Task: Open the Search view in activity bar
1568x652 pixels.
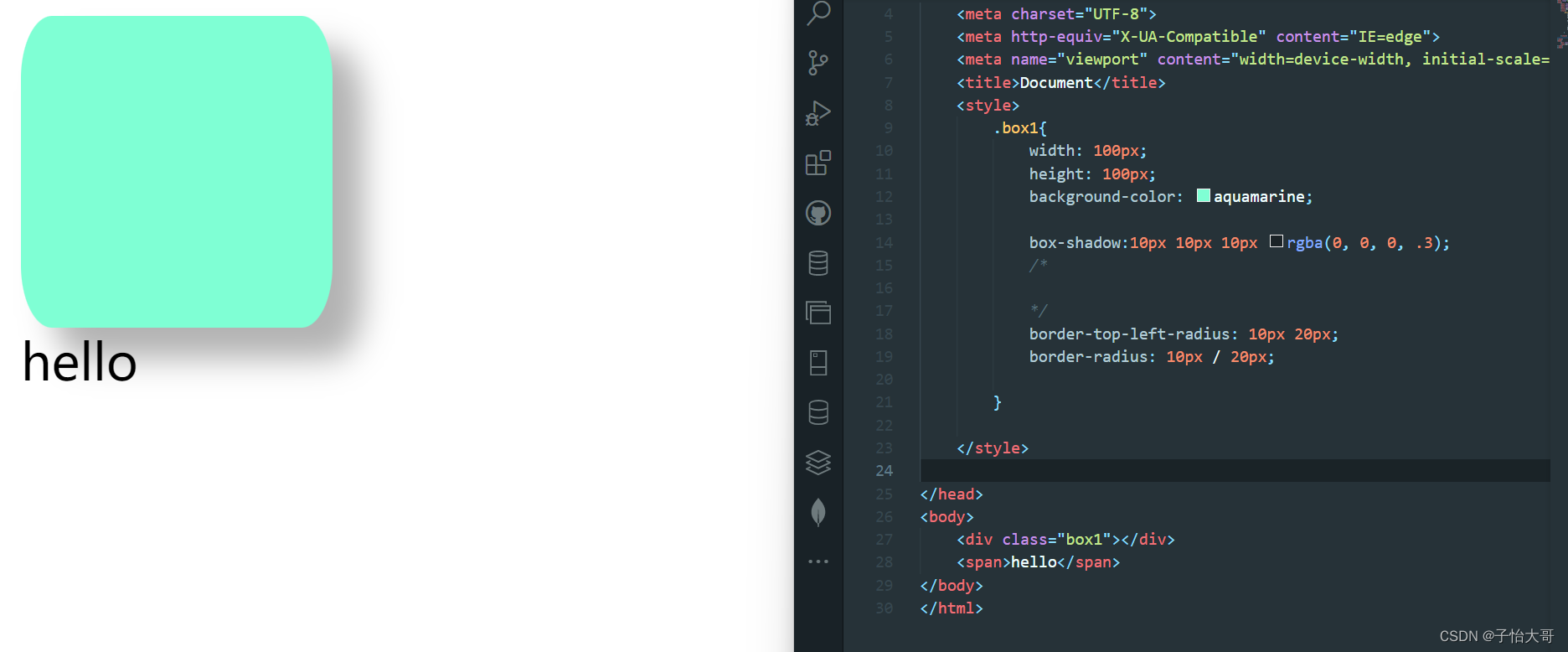Action: [818, 13]
